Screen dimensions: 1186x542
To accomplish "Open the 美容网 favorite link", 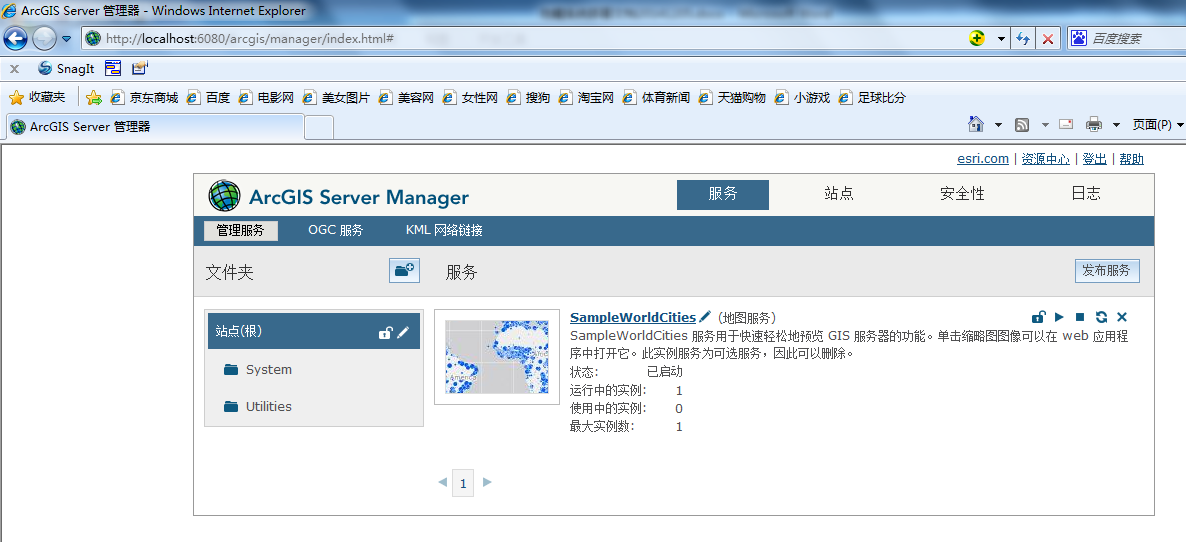I will click(406, 98).
